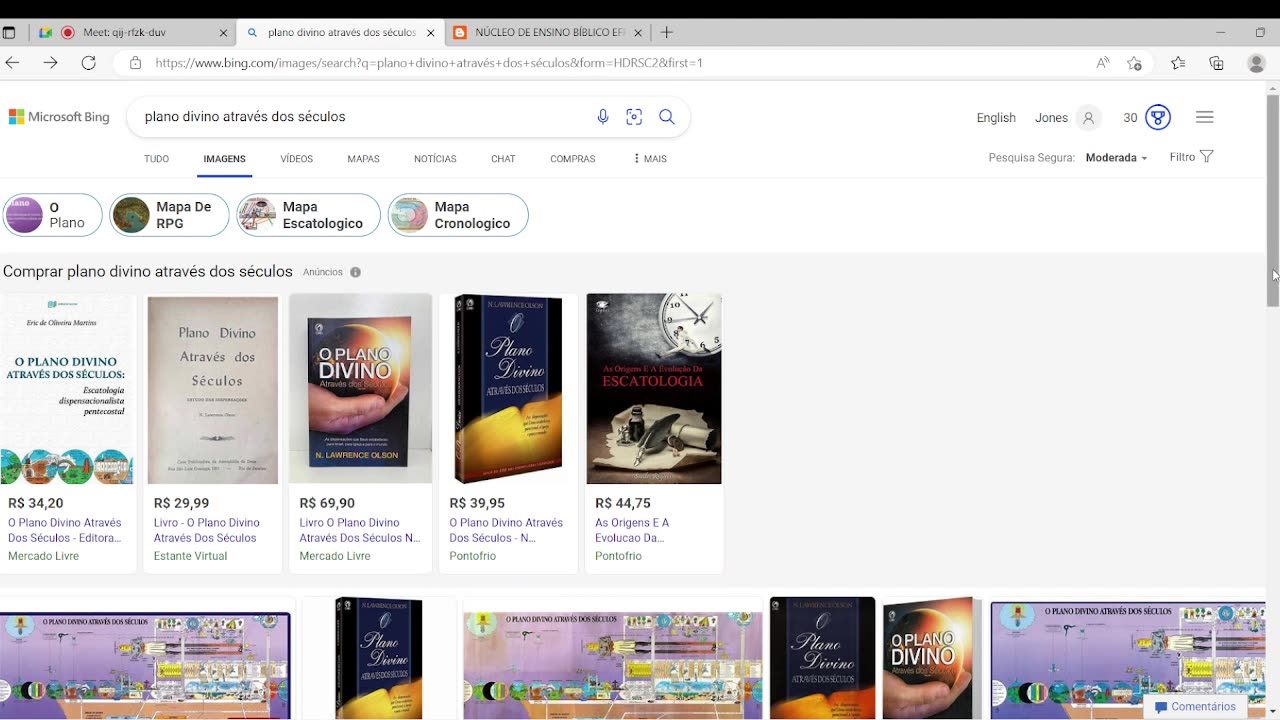Open the browser collections icon
This screenshot has height=720, width=1280.
[1216, 63]
